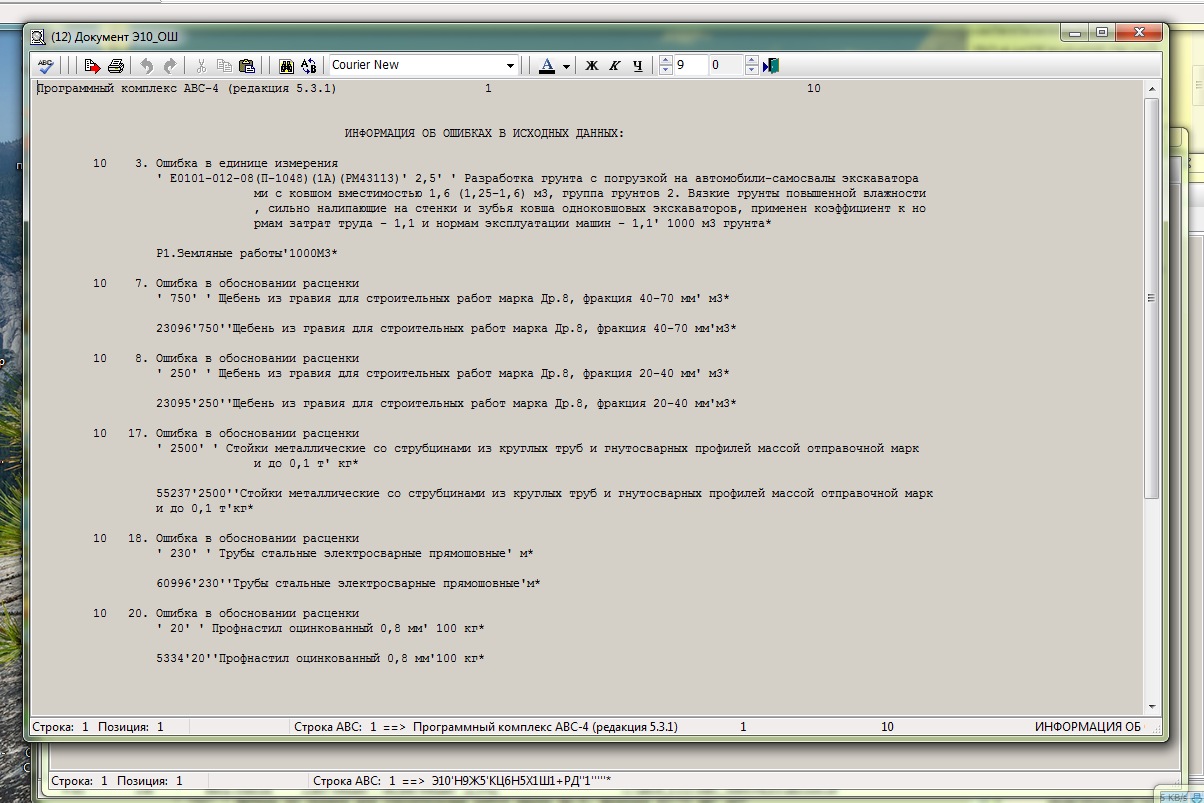Toggle bold formatting Ж
This screenshot has width=1204, height=803.
pos(591,65)
